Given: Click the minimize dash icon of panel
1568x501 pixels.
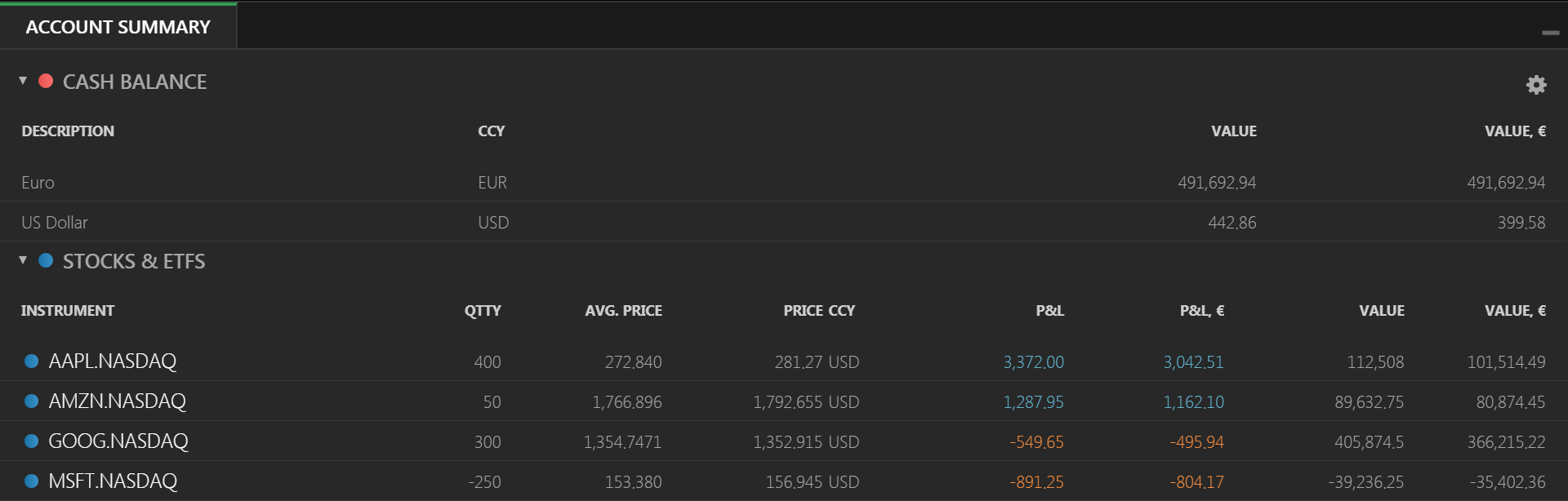Looking at the screenshot, I should (1550, 33).
